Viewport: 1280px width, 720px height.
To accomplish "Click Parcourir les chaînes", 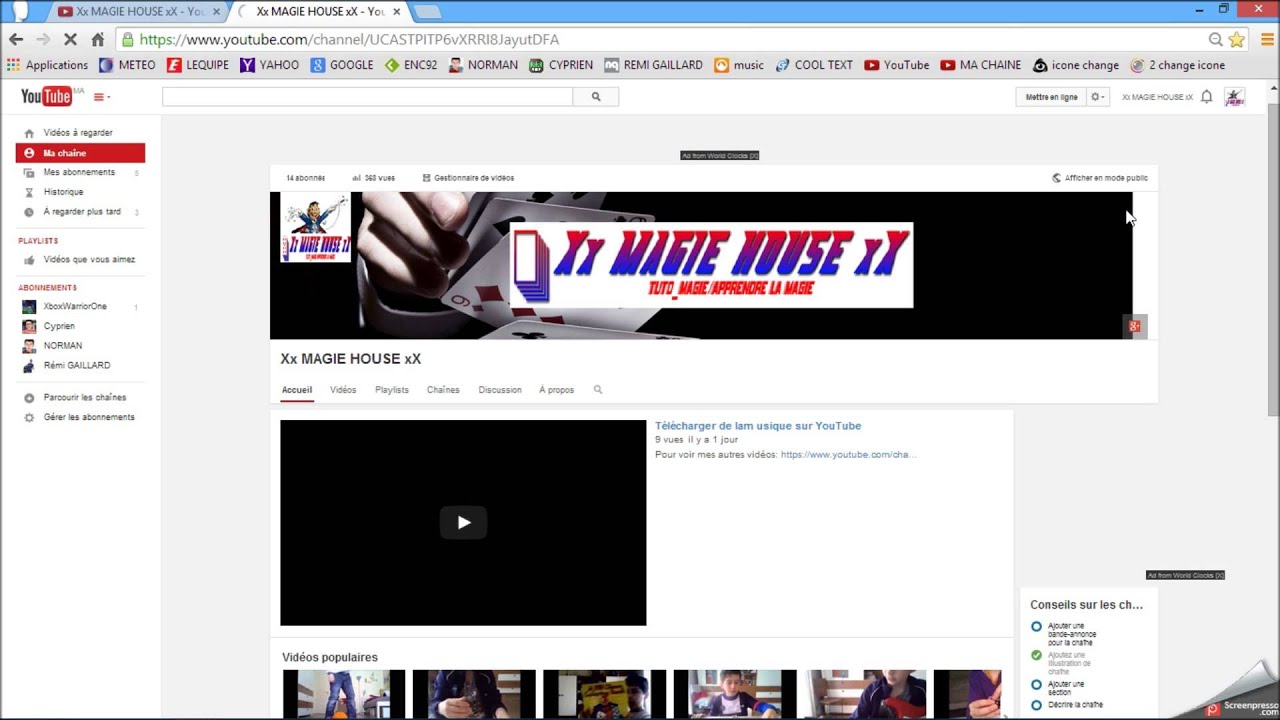I will point(85,398).
